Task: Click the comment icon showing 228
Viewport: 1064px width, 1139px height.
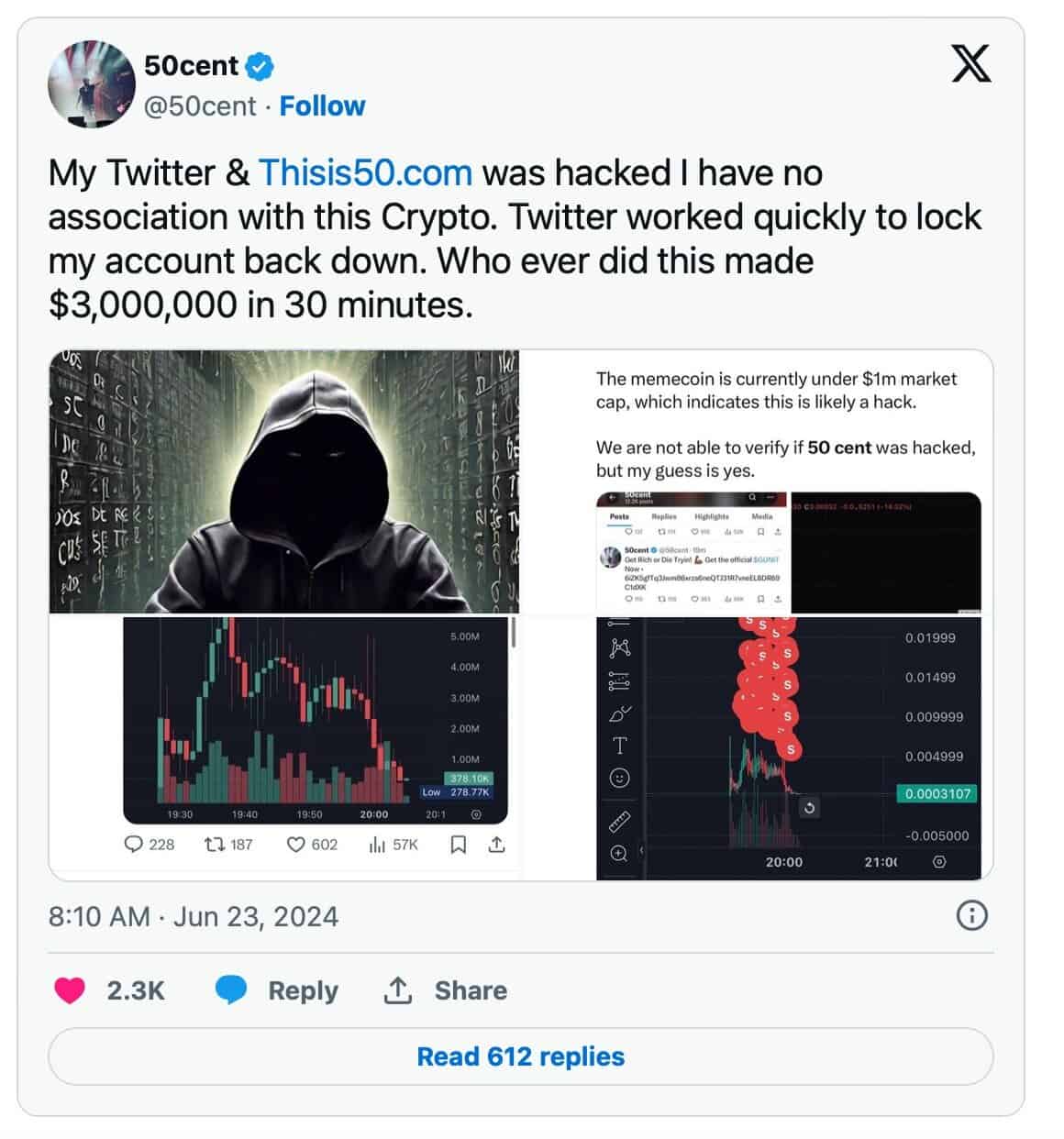Action: pyautogui.click(x=134, y=845)
